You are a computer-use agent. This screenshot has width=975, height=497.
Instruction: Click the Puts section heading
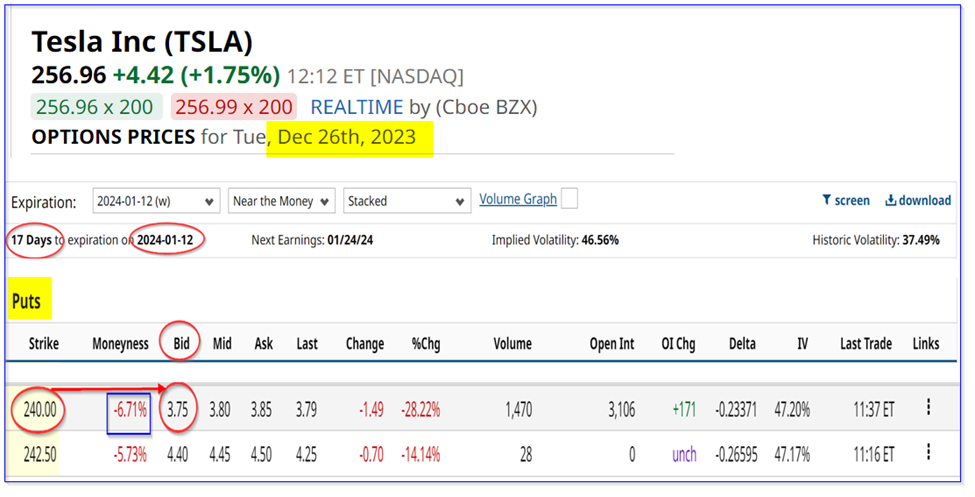click(26, 302)
